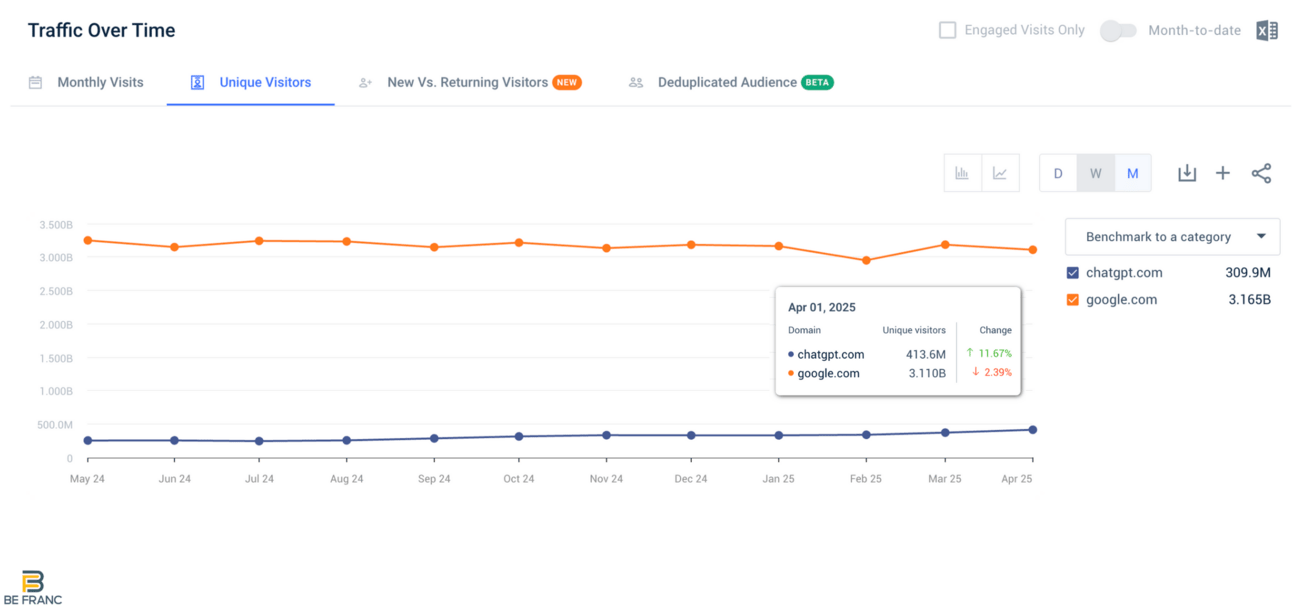Select the Unique Visitors tab
1292x610 pixels.
(251, 82)
